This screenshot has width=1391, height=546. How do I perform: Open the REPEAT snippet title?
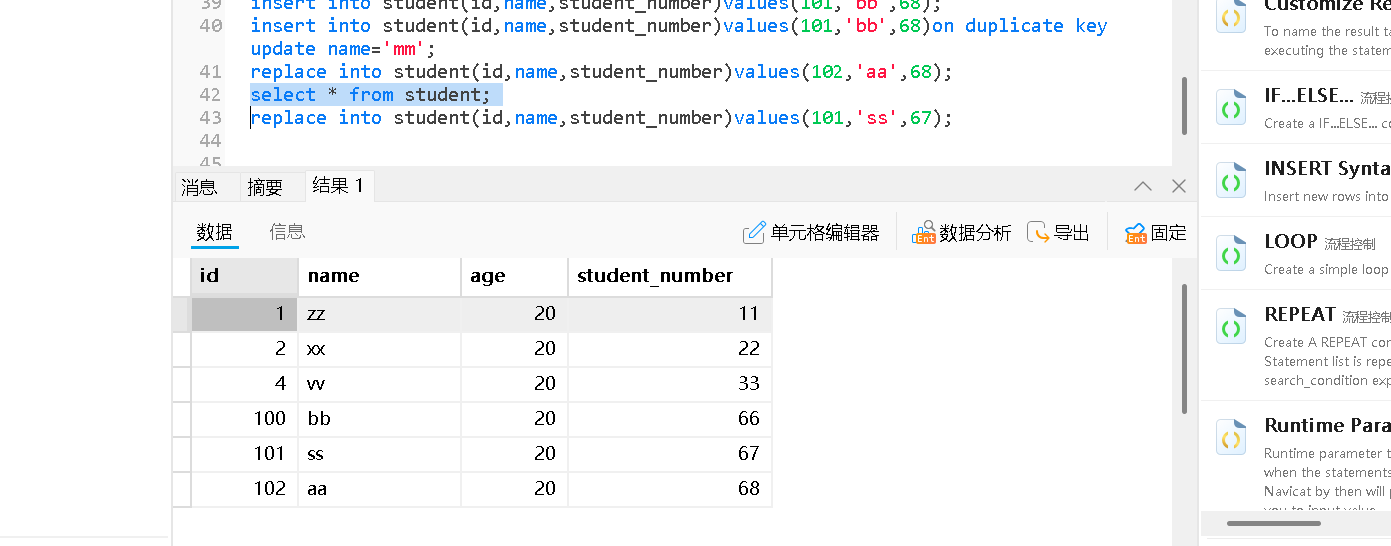tap(1300, 315)
